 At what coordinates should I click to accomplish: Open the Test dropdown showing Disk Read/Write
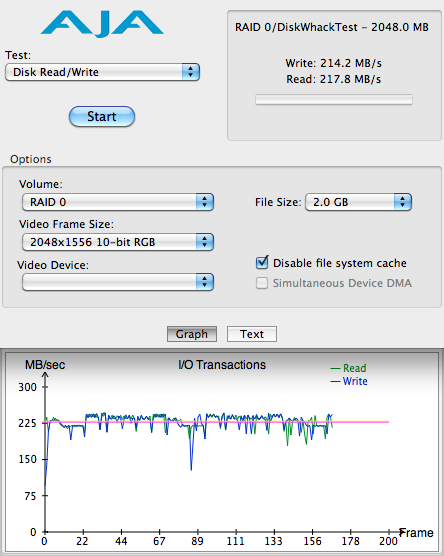(x=102, y=72)
